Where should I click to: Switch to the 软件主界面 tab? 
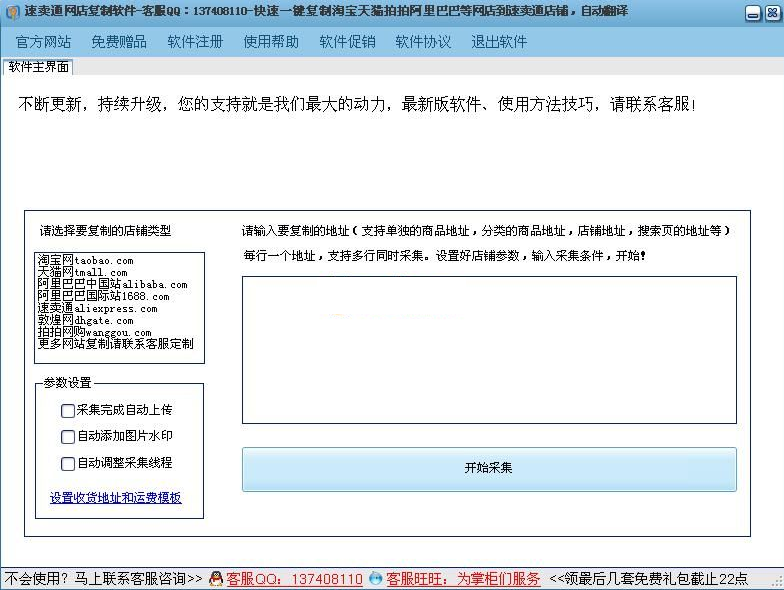point(39,67)
